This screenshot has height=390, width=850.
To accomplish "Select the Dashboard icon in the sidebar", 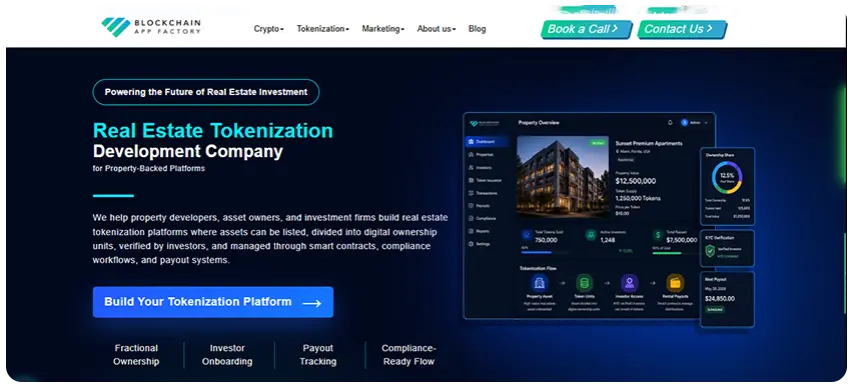I will click(471, 142).
